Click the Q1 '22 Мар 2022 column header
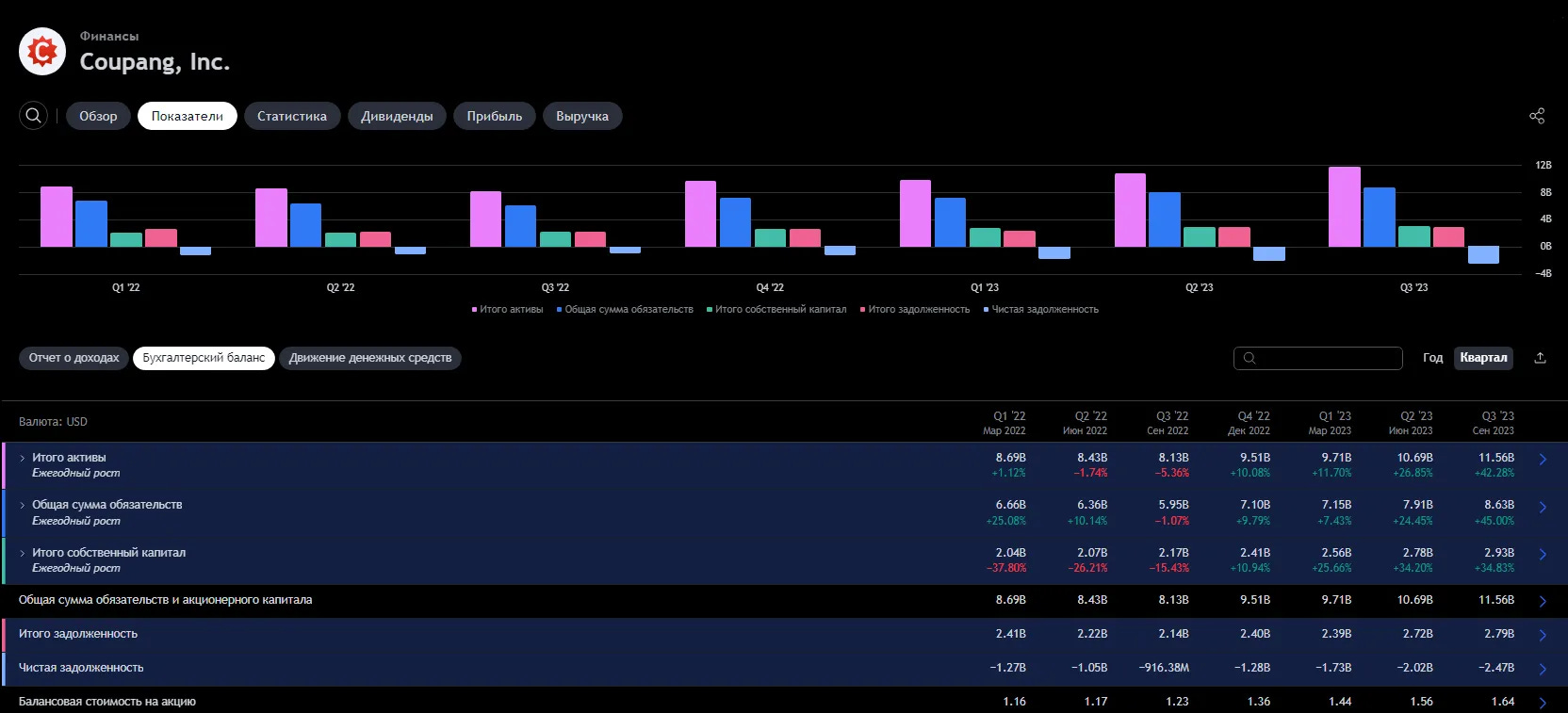The width and height of the screenshot is (1568, 713). click(x=1004, y=423)
